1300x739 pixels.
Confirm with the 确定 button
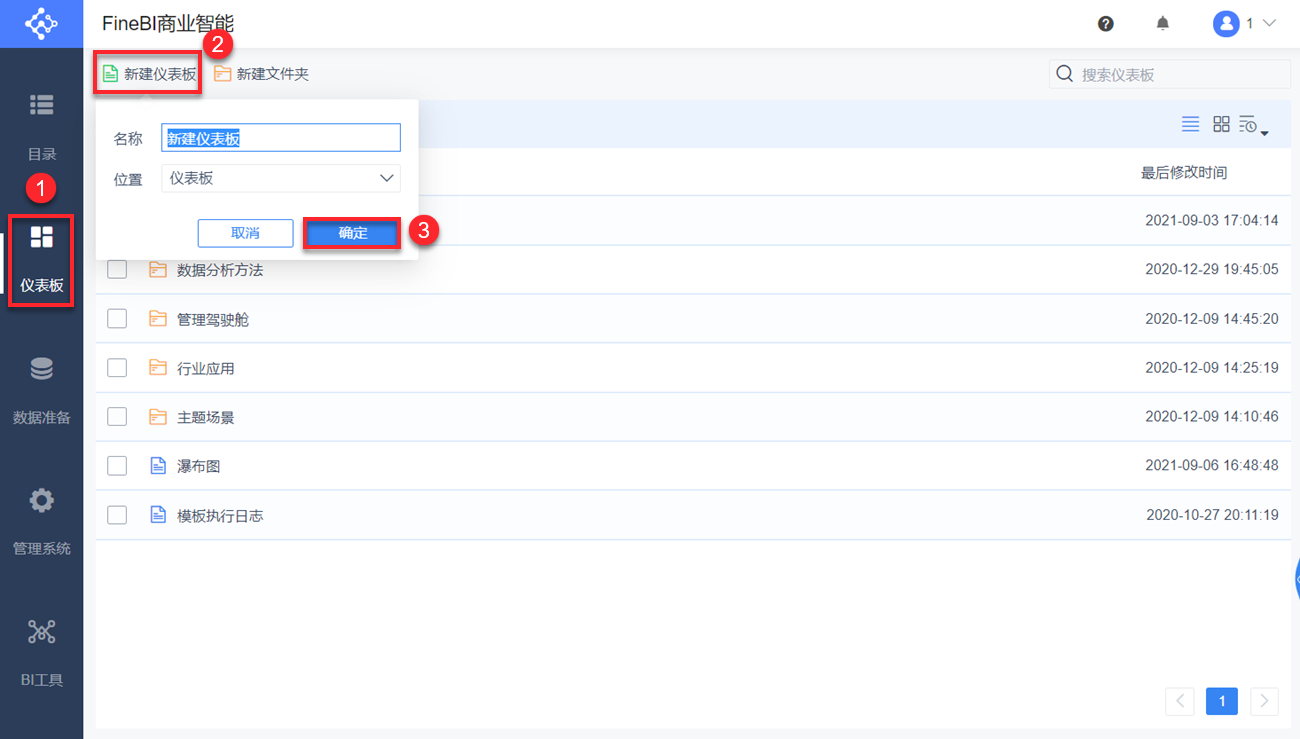tap(352, 233)
